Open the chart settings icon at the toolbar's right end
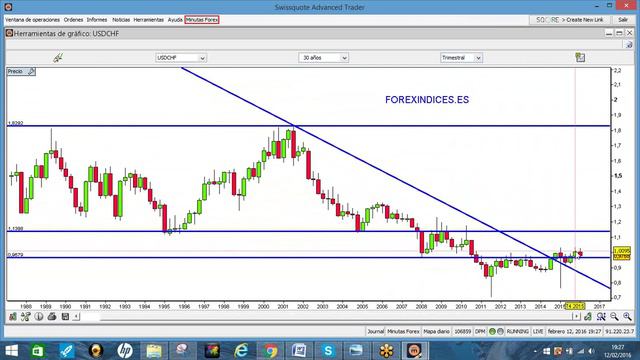The image size is (640, 360). [x=580, y=58]
